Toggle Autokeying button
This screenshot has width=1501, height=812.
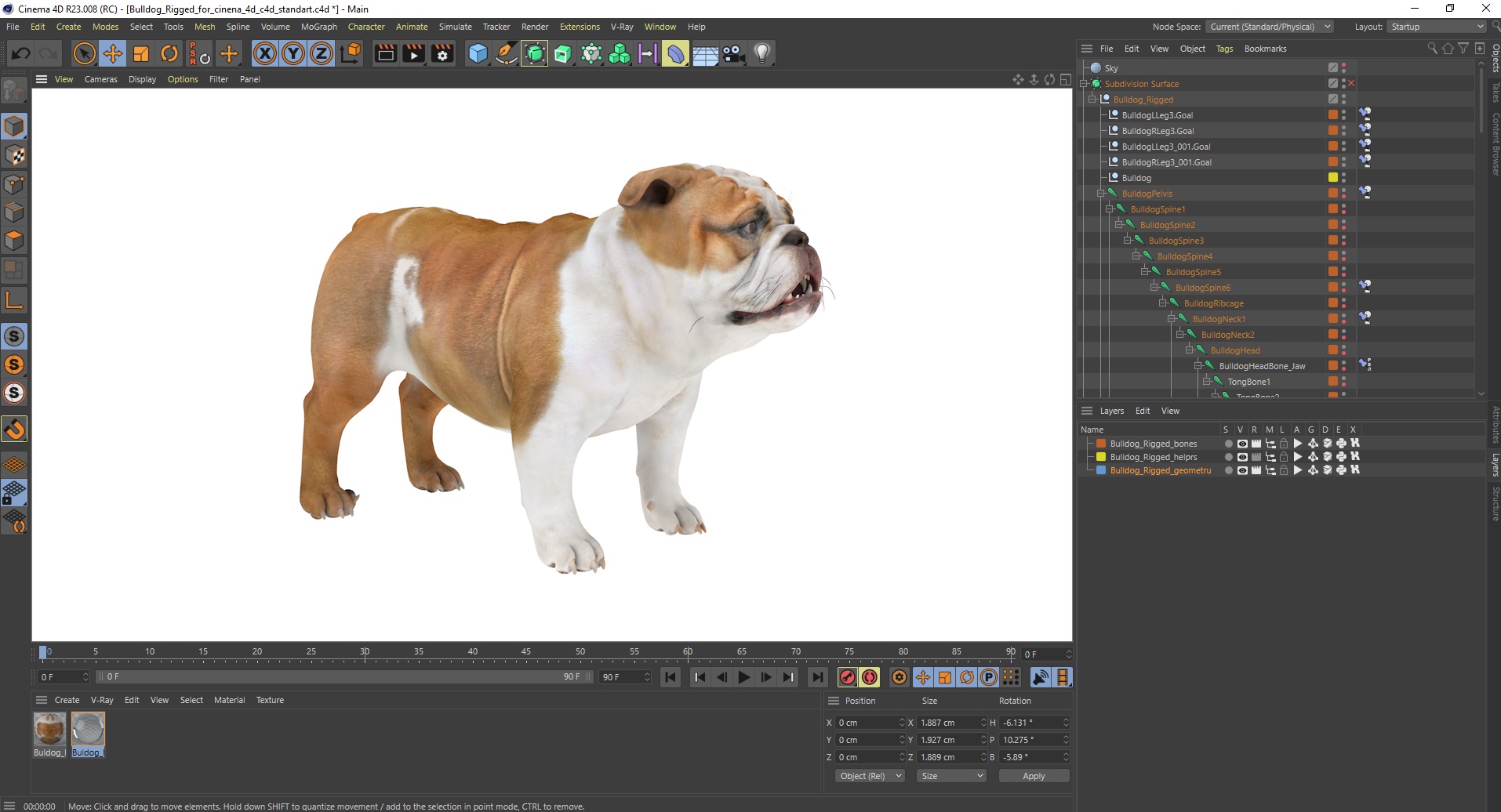click(x=870, y=677)
